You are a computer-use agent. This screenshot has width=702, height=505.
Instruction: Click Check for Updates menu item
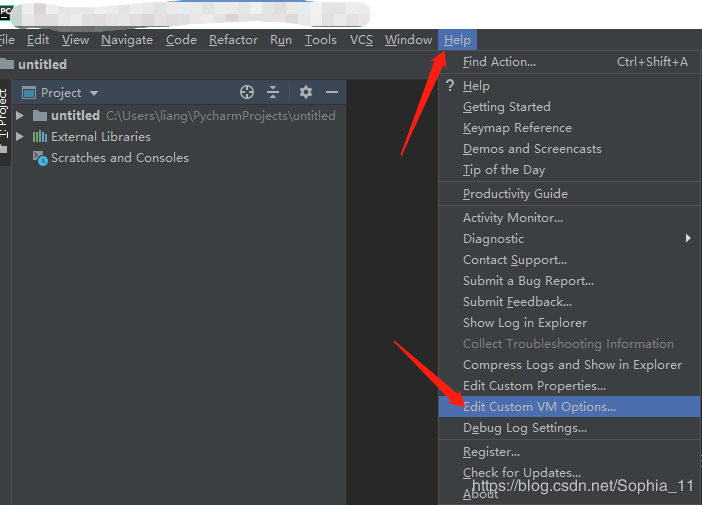click(x=521, y=473)
